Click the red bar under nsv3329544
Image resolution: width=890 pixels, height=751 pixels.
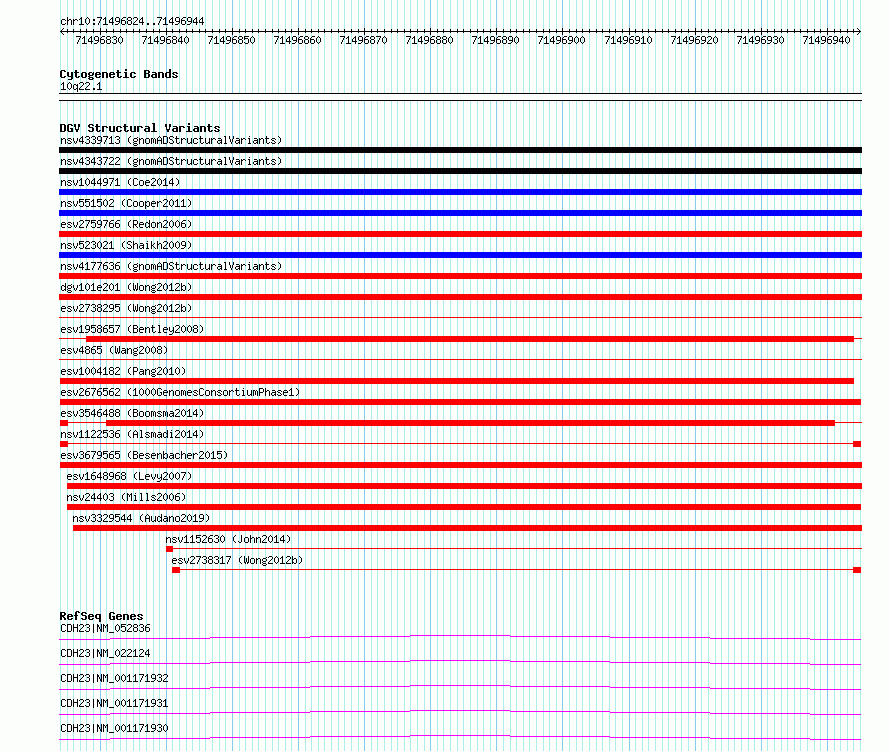point(467,528)
